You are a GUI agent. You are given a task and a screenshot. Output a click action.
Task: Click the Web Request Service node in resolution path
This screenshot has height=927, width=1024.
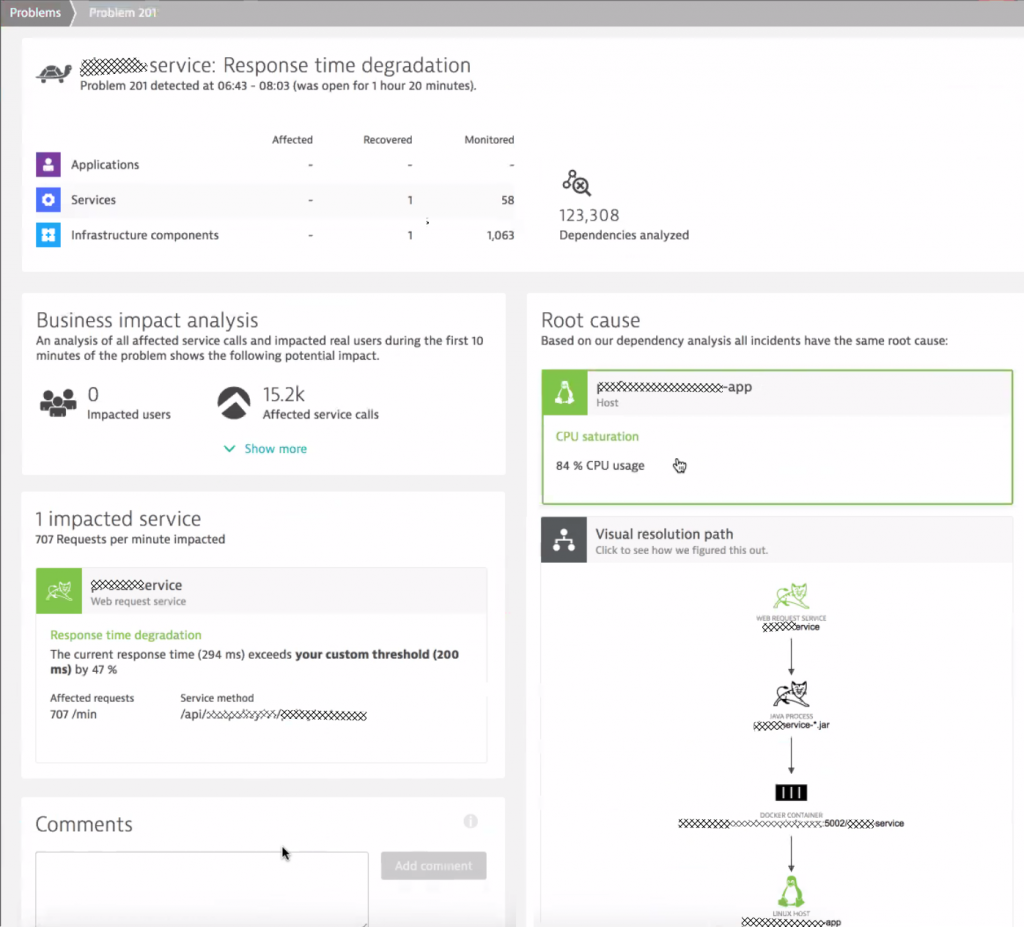(791, 592)
